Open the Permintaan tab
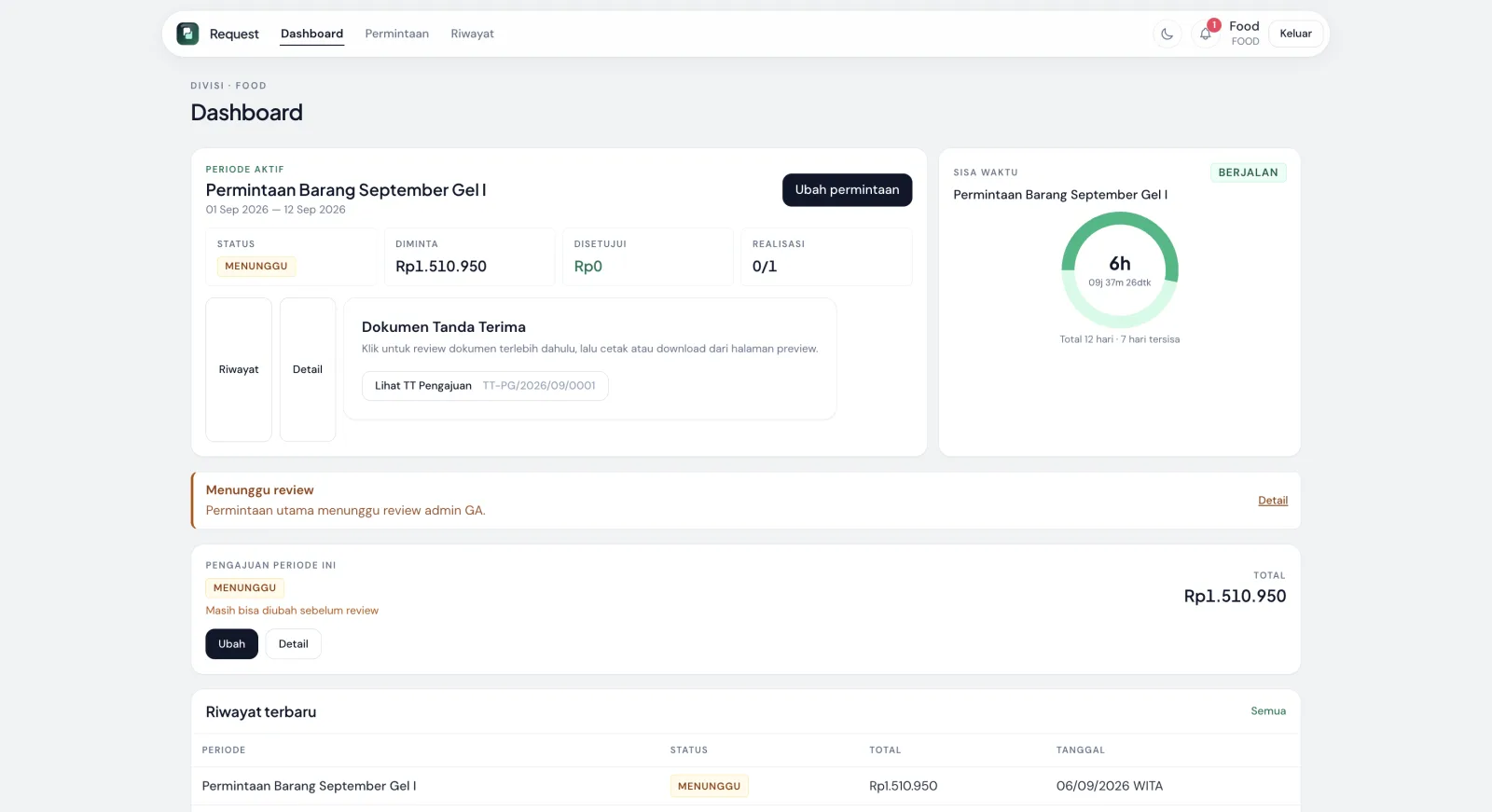1492x812 pixels. point(397,34)
